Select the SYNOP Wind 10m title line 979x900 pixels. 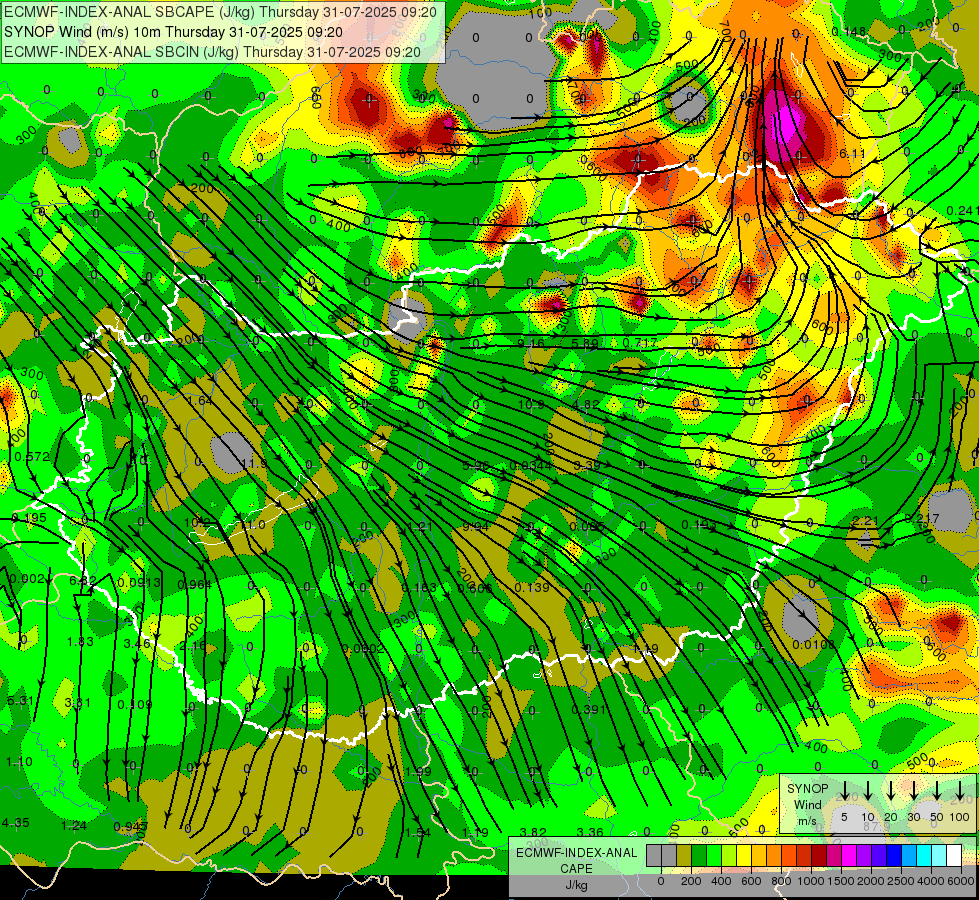[x=173, y=32]
